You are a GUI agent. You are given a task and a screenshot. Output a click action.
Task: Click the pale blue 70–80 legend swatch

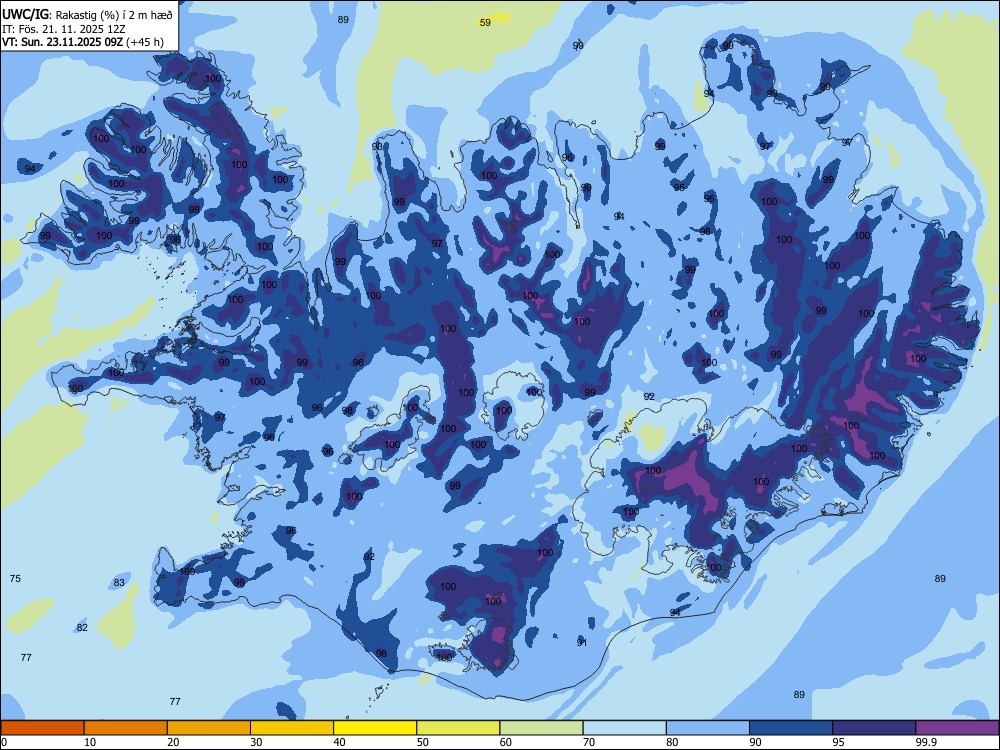(x=624, y=728)
